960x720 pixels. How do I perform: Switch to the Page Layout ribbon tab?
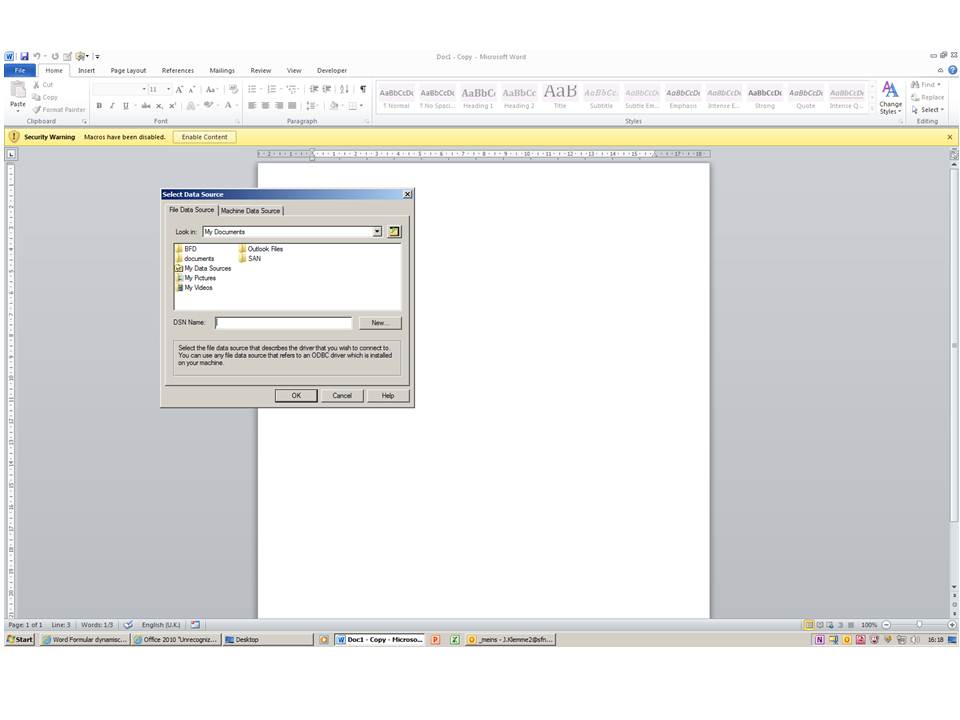pyautogui.click(x=128, y=70)
